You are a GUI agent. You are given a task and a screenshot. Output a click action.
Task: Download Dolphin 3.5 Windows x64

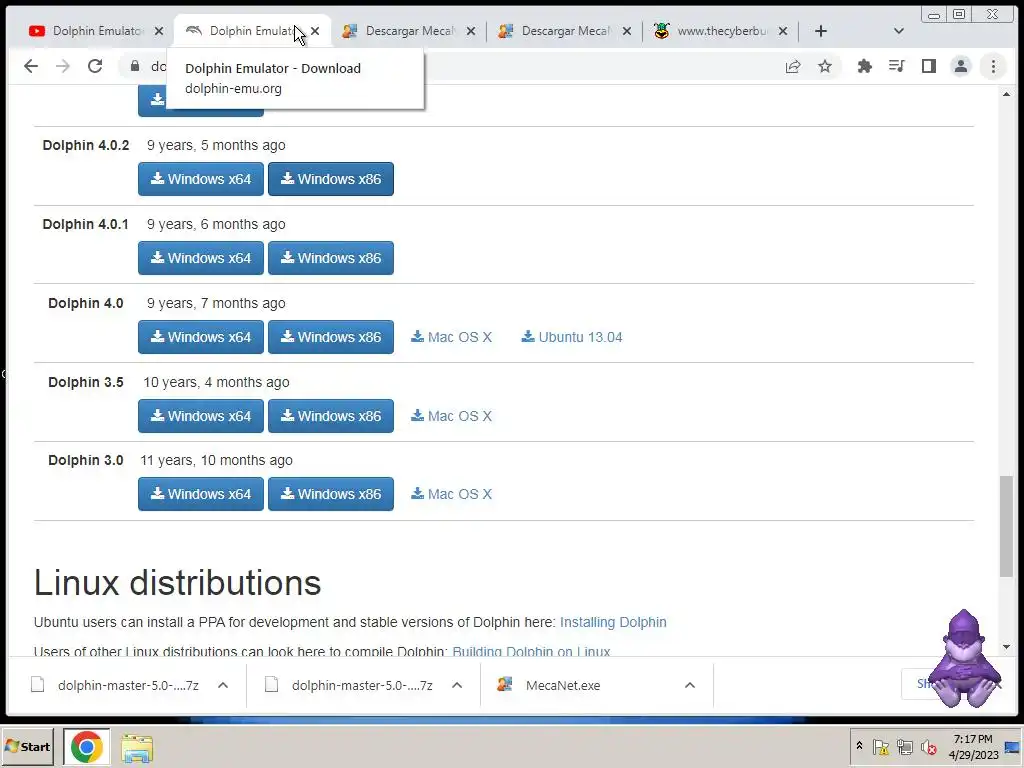pyautogui.click(x=200, y=416)
